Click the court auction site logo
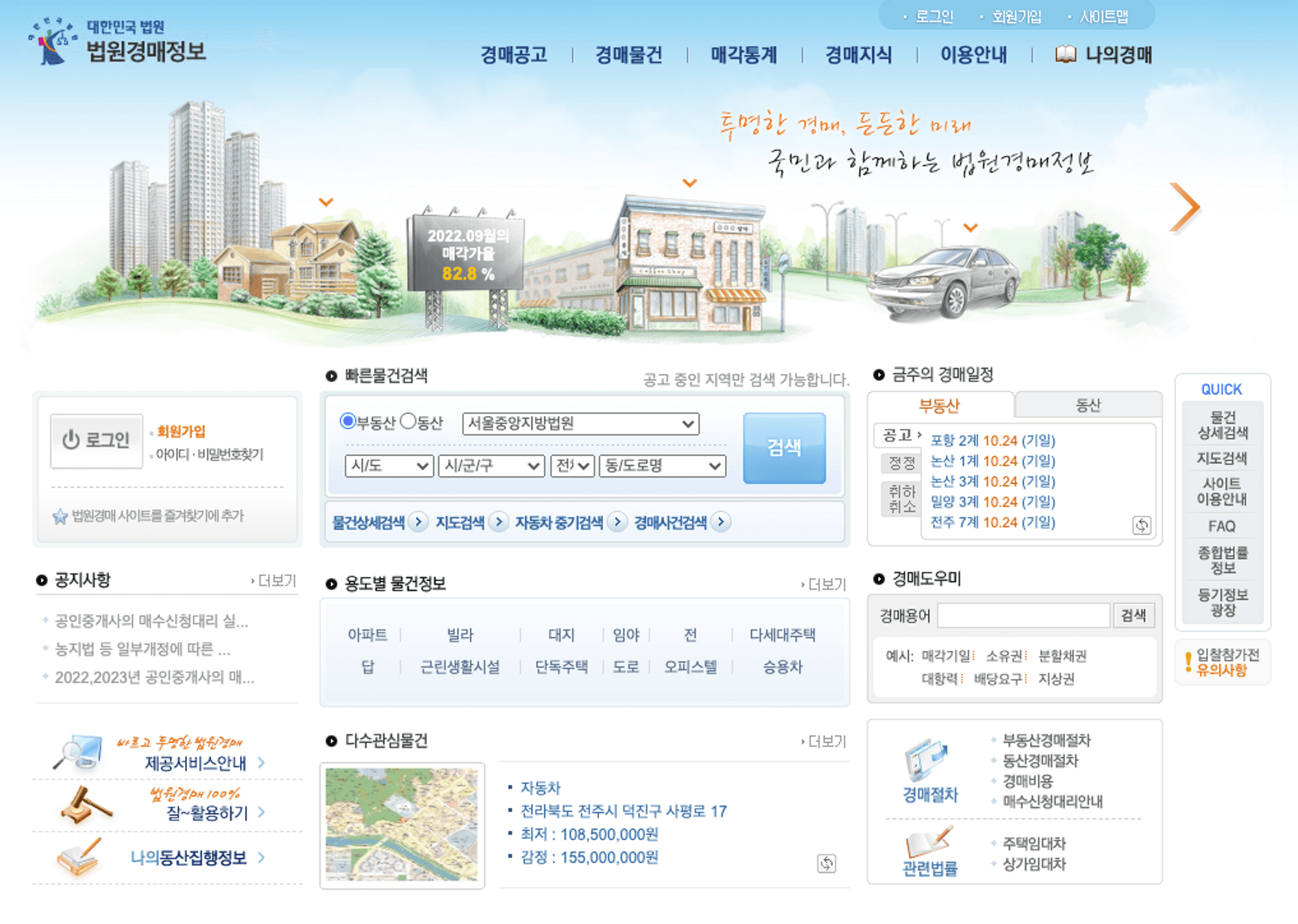 point(117,42)
